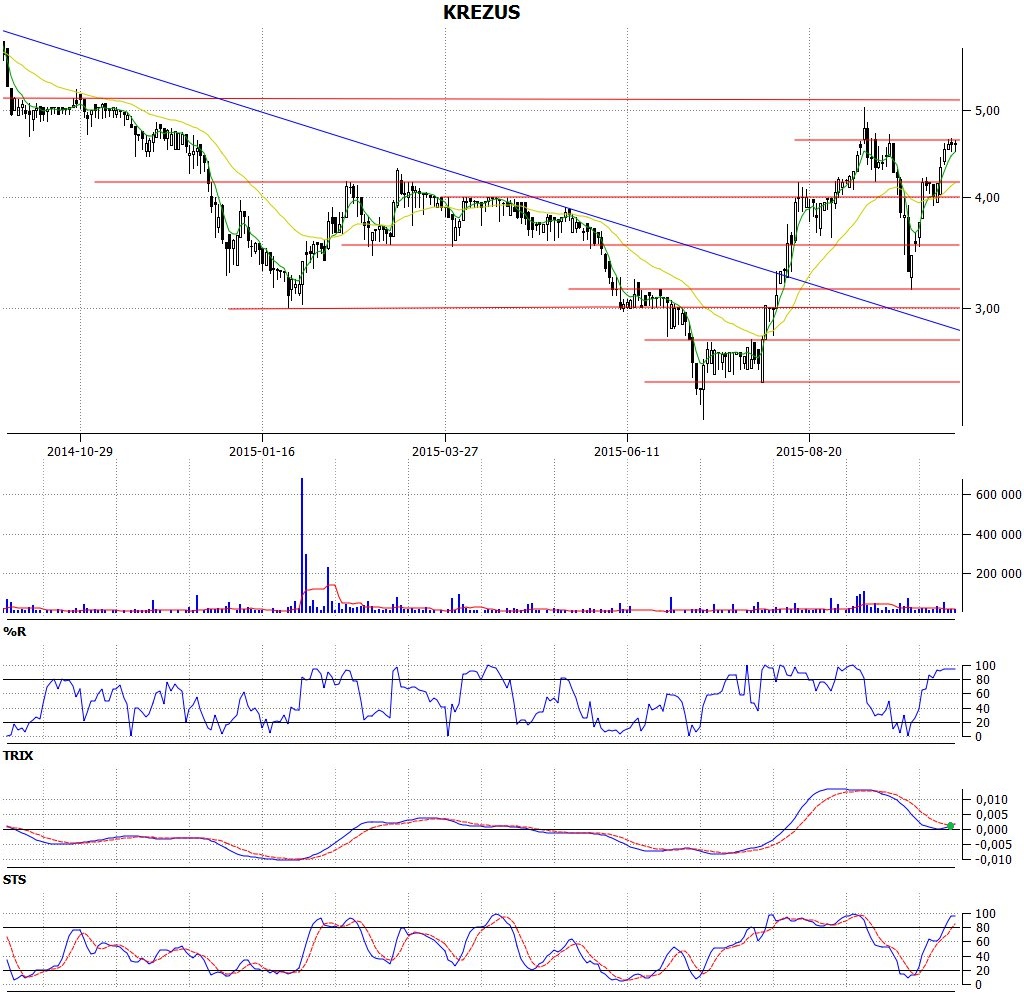Screen dimensions: 1024x993
Task: Click the 2015-06-11 date axis label
Action: tap(626, 451)
